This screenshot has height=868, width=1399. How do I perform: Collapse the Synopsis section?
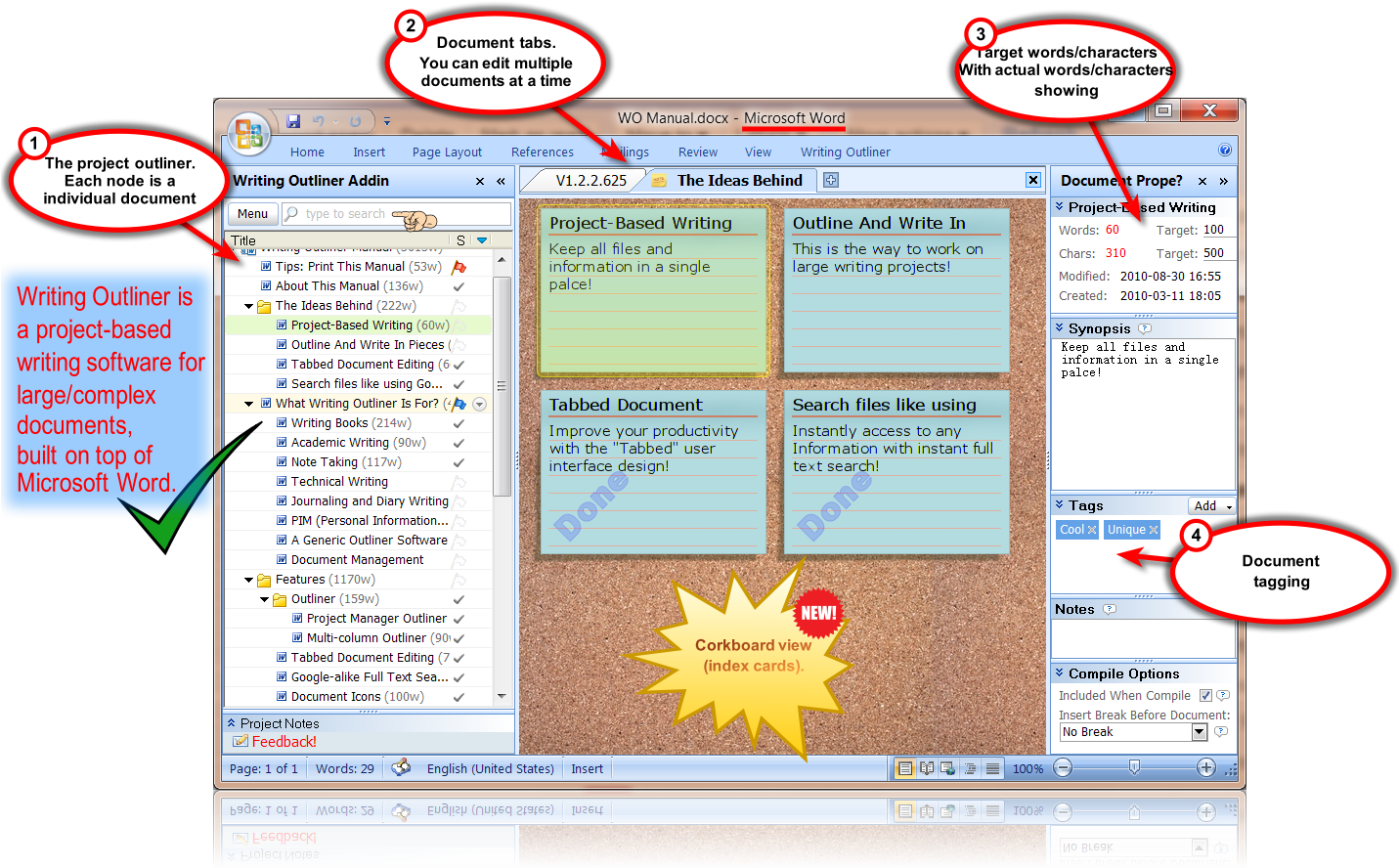[x=1059, y=328]
